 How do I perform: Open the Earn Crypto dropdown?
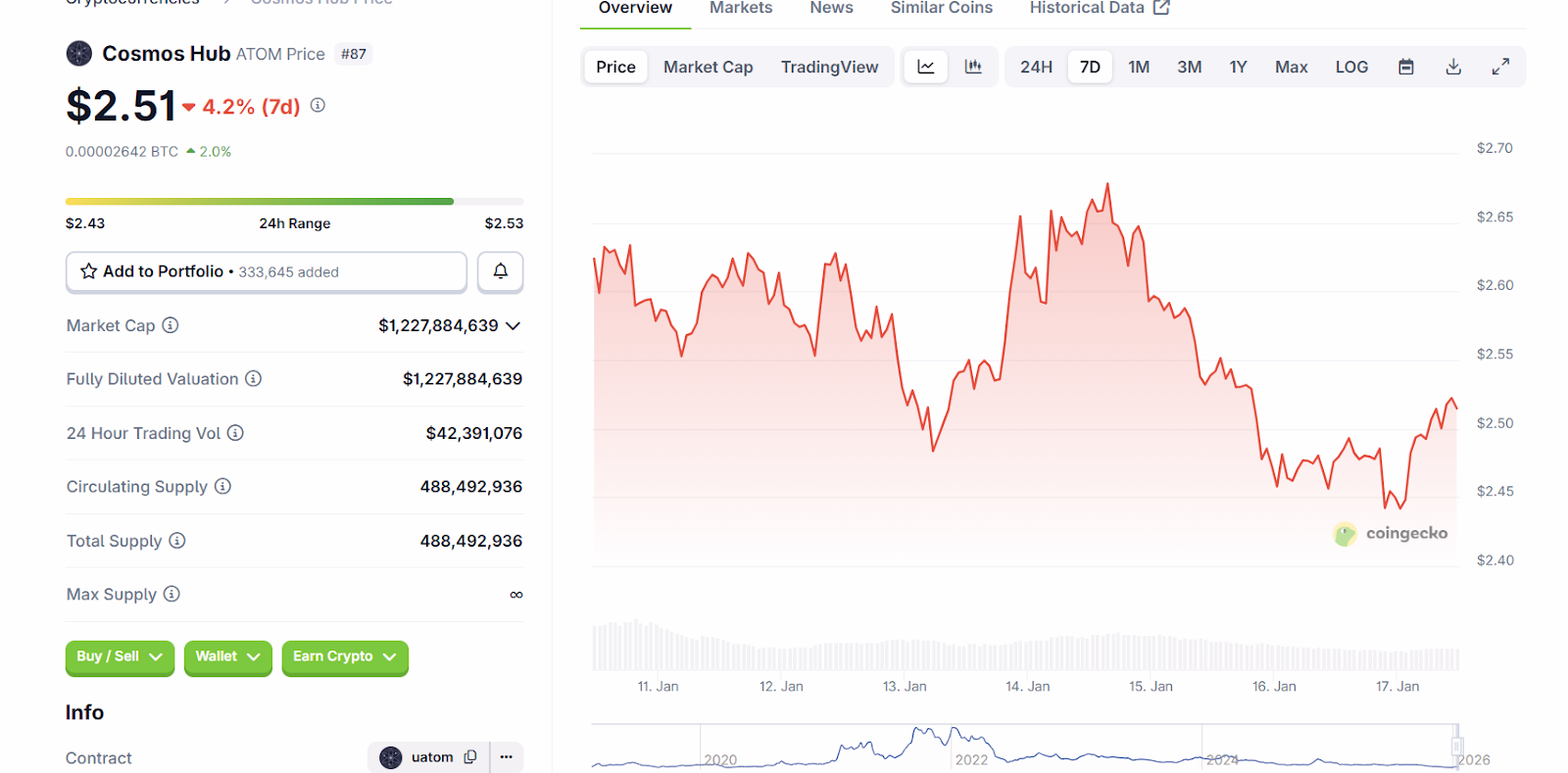(x=344, y=656)
